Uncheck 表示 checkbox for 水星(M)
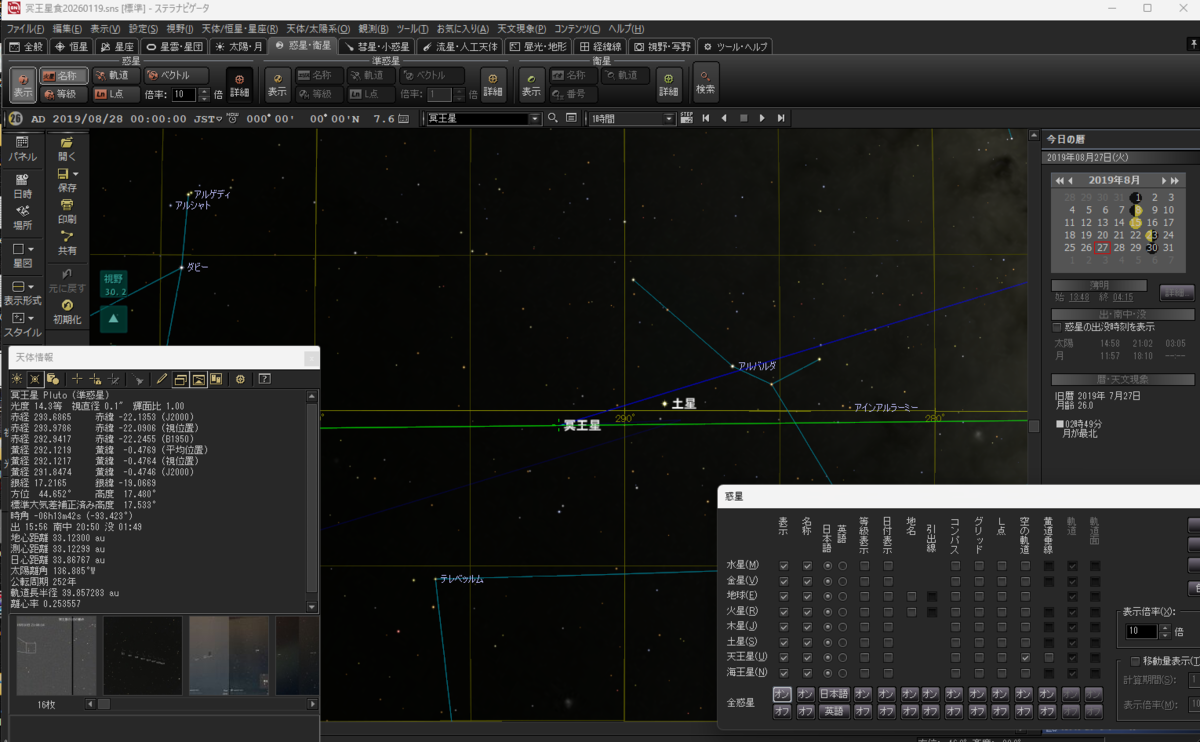Image resolution: width=1200 pixels, height=742 pixels. (784, 566)
